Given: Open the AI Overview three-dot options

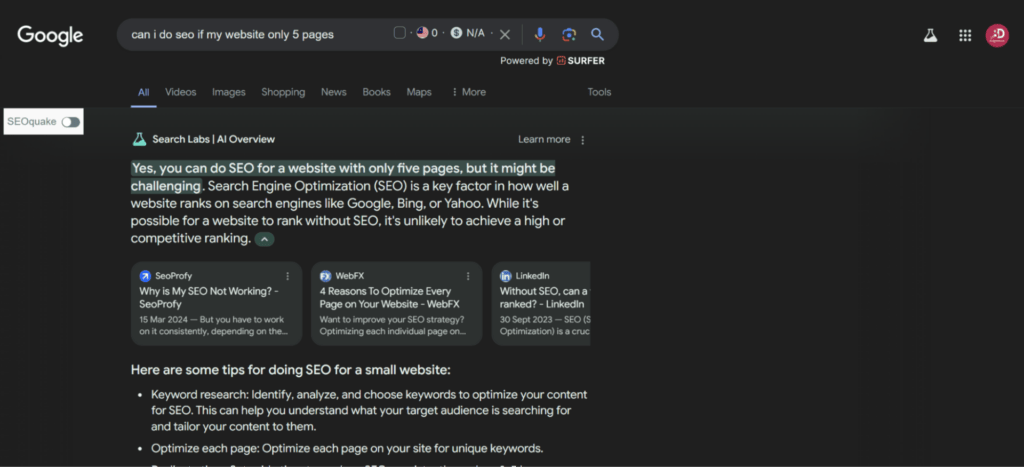Looking at the screenshot, I should coord(583,140).
